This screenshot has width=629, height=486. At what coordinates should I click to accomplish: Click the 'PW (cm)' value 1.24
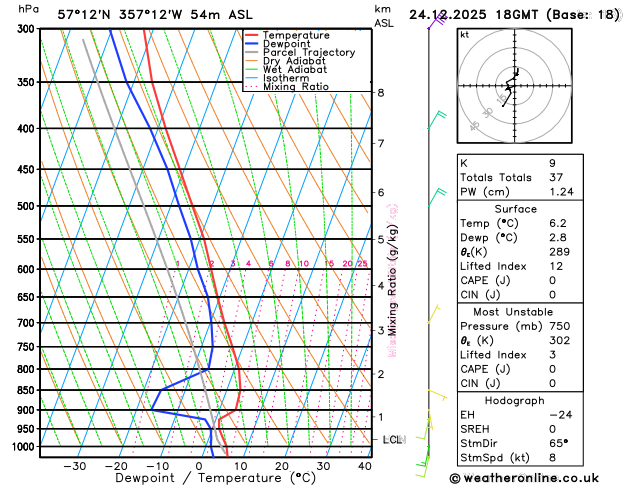561,192
